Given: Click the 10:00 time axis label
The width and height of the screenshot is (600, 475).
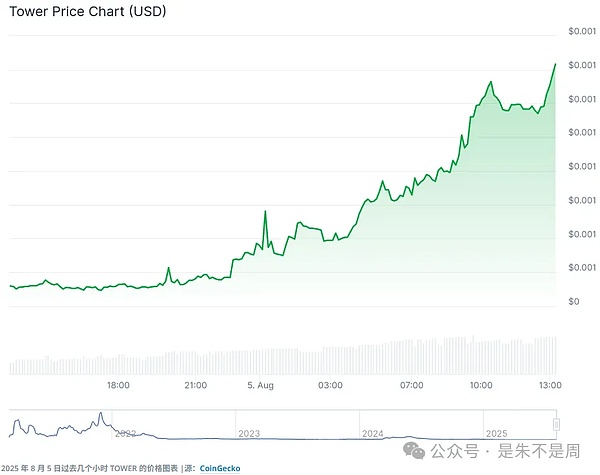Looking at the screenshot, I should (481, 384).
